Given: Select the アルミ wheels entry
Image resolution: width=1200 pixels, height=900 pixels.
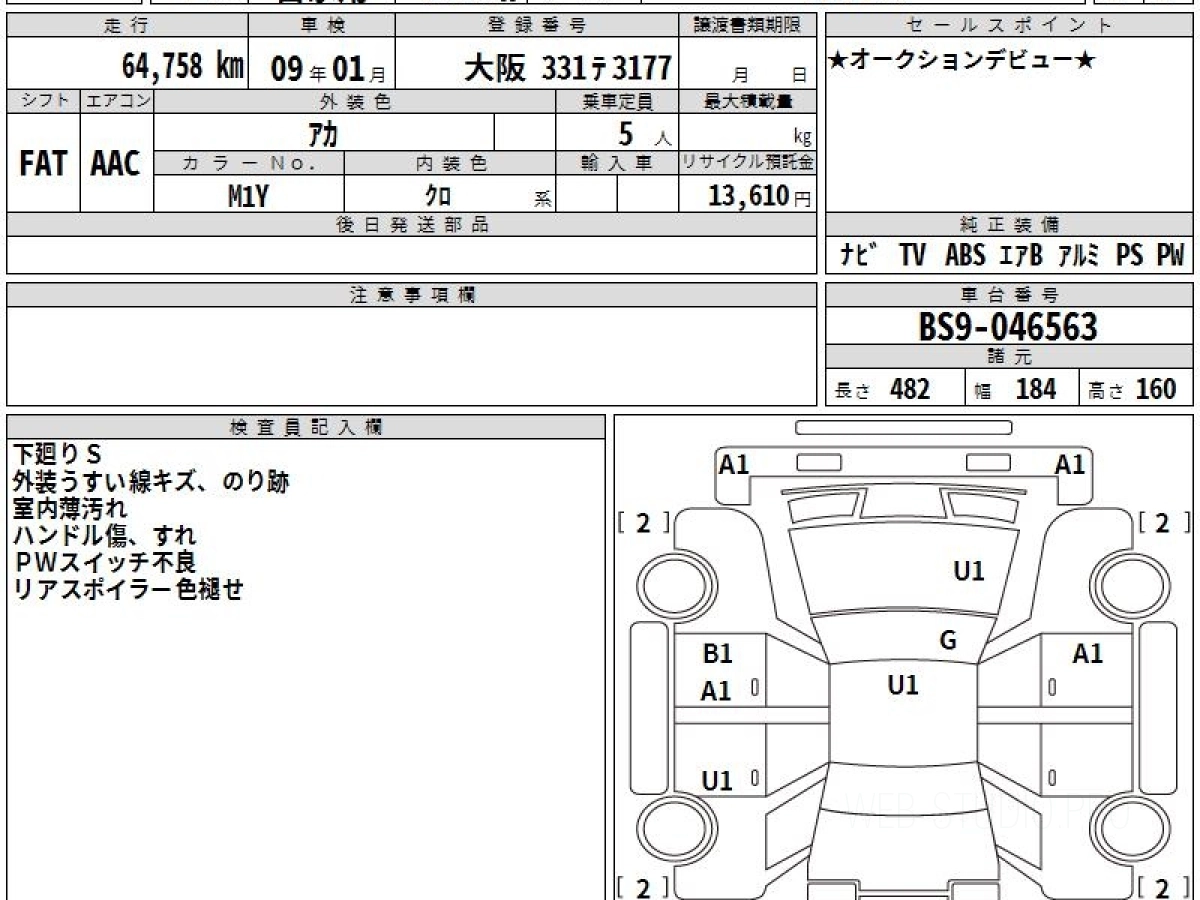Looking at the screenshot, I should coord(1079,256).
